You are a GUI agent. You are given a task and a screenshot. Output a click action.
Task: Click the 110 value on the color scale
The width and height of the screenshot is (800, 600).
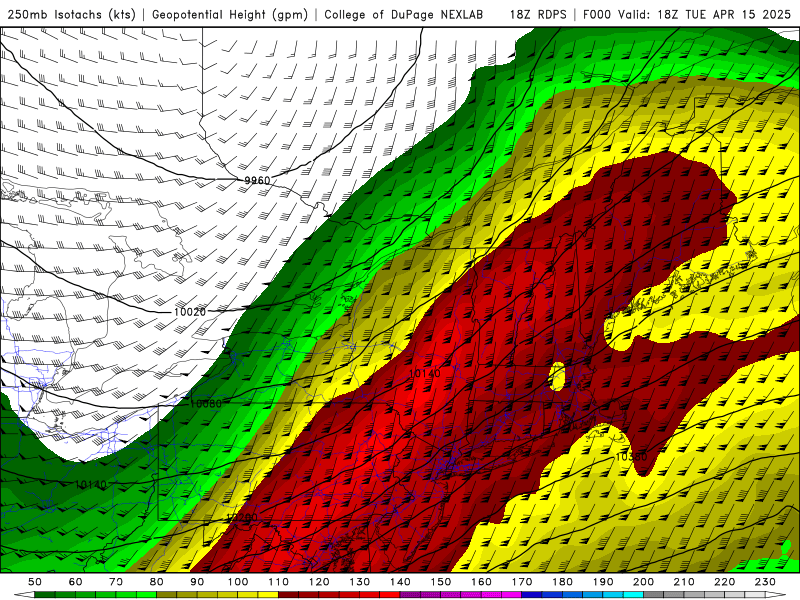point(278,582)
